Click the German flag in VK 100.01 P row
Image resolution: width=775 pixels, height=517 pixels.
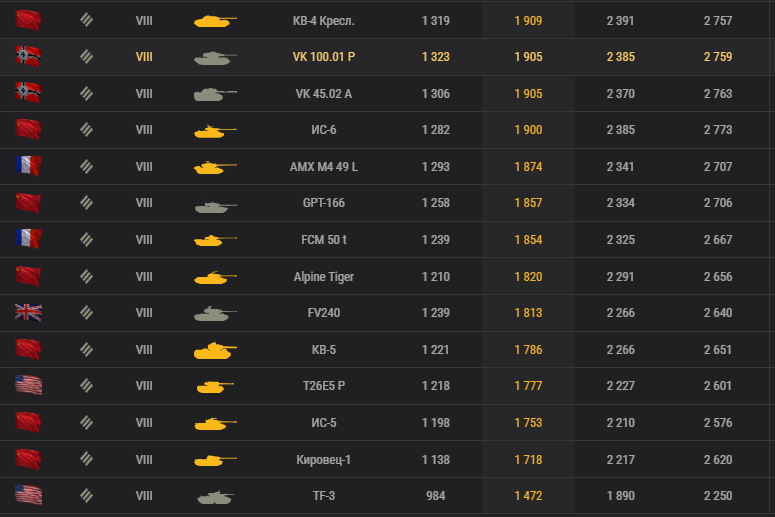28,56
